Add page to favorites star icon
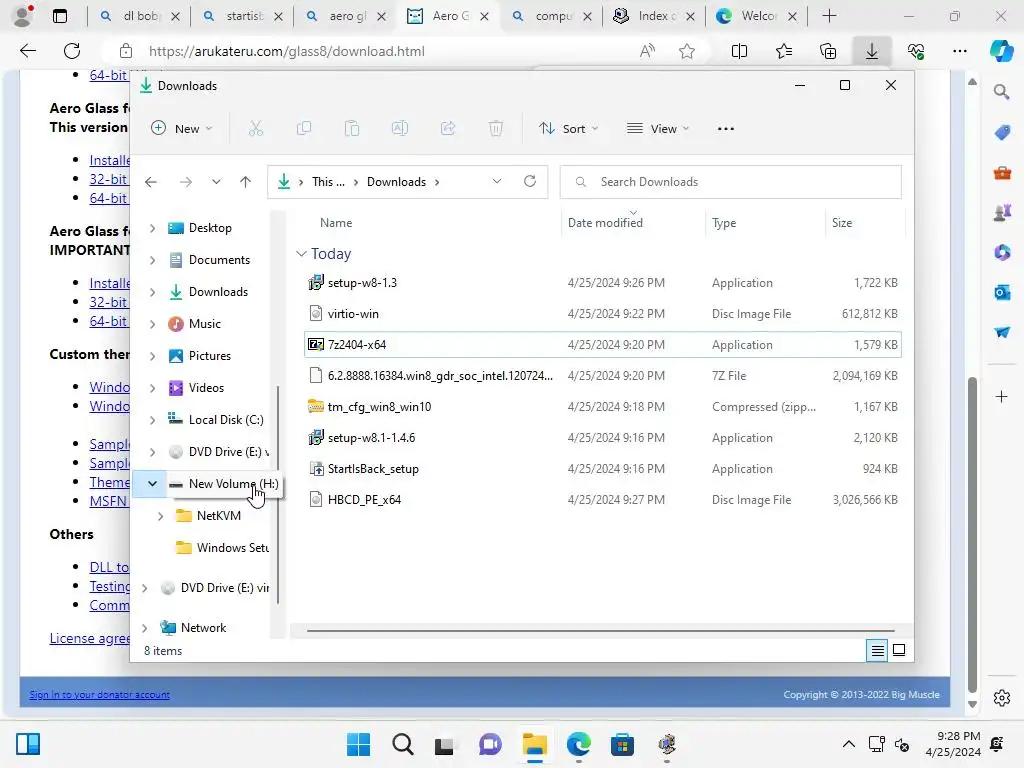 [x=686, y=51]
